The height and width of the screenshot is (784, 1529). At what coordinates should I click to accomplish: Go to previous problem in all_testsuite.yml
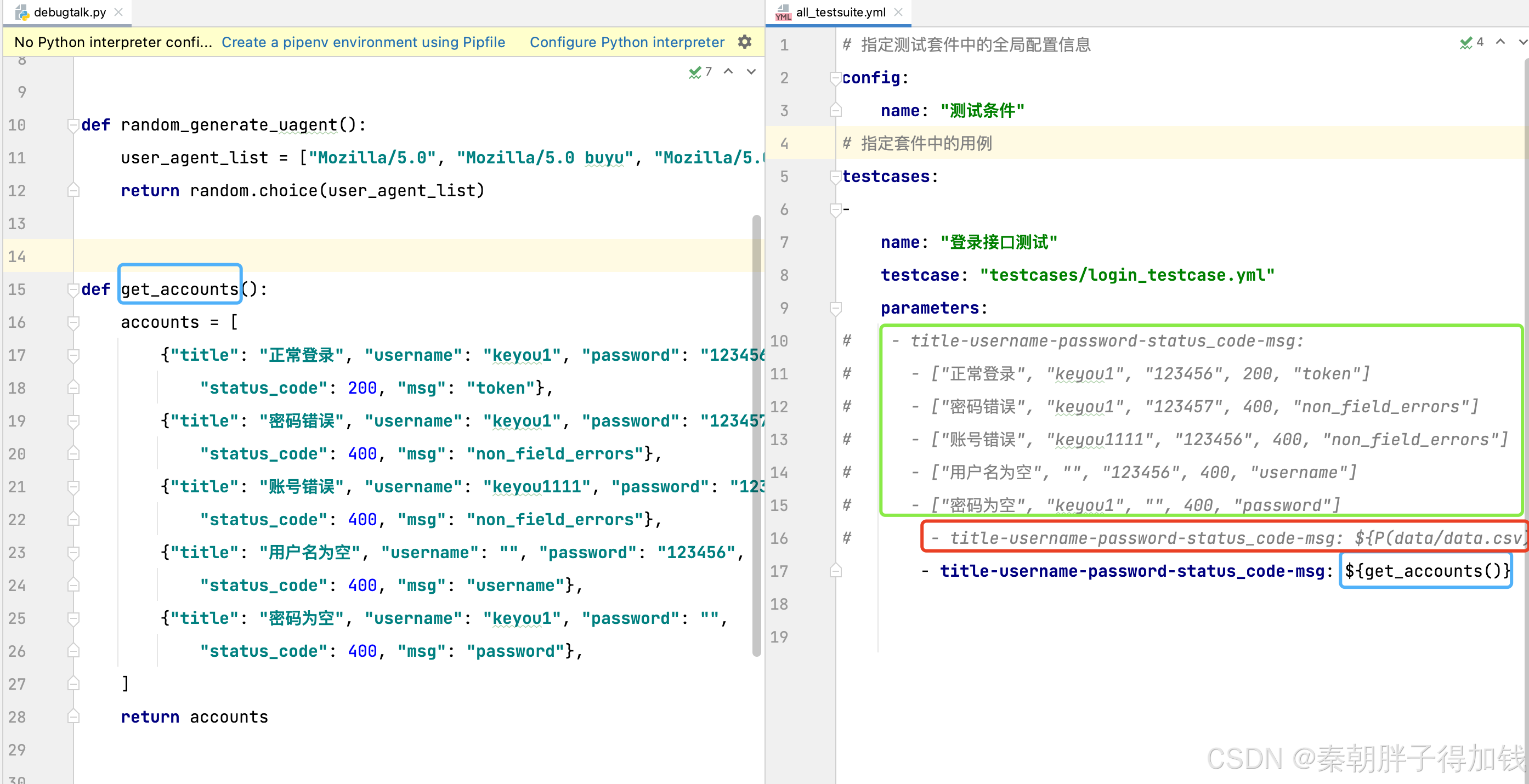[x=1500, y=42]
